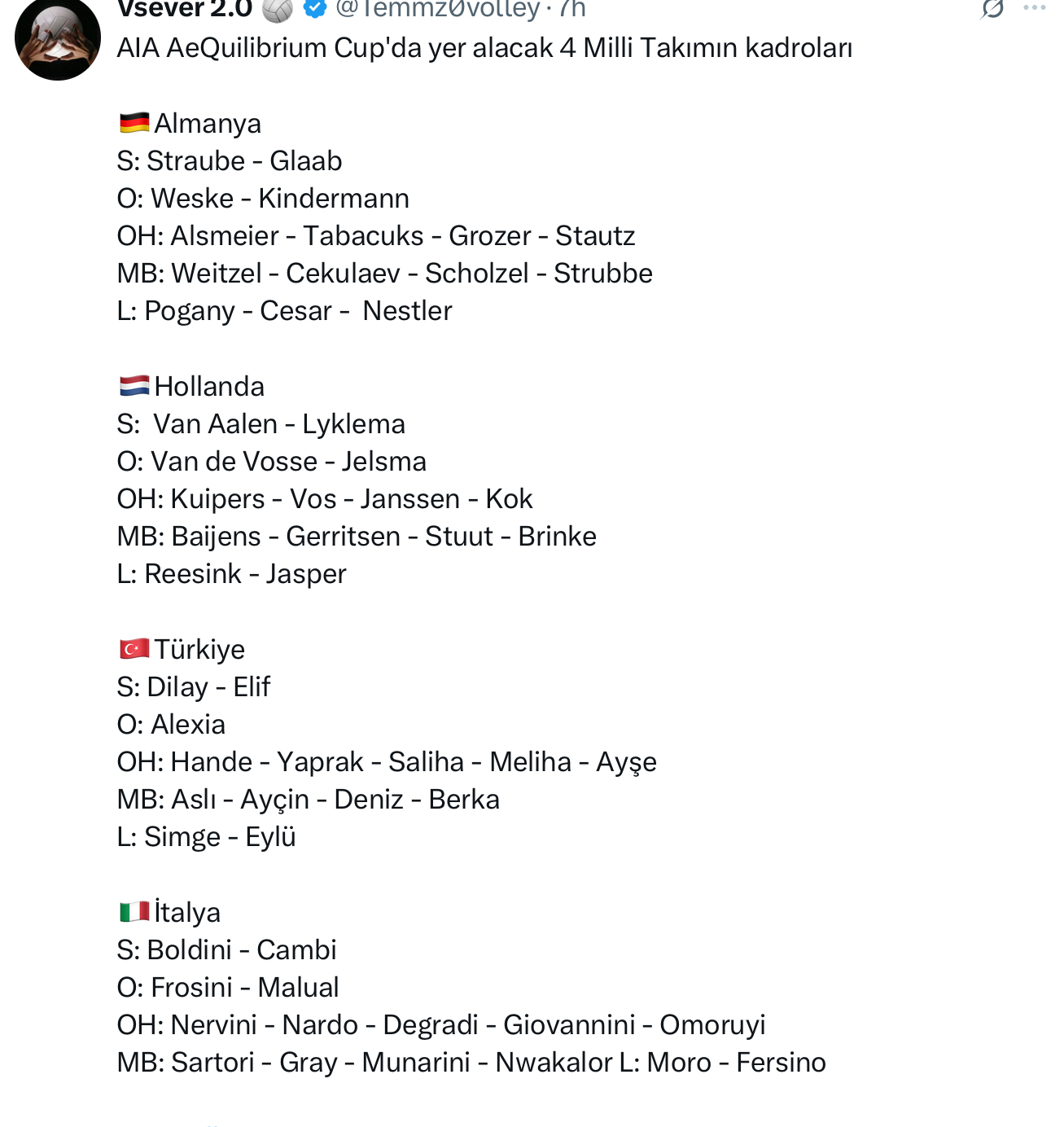The width and height of the screenshot is (1064, 1127).
Task: Open the @Temmz0volley handle link
Action: [x=437, y=9]
